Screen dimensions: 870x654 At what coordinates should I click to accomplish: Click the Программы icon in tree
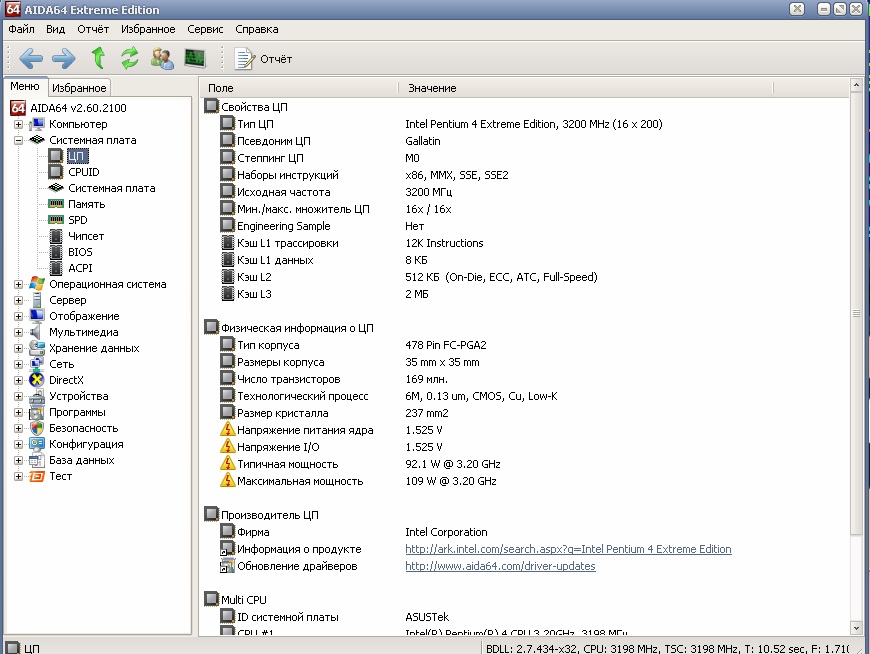pyautogui.click(x=37, y=412)
